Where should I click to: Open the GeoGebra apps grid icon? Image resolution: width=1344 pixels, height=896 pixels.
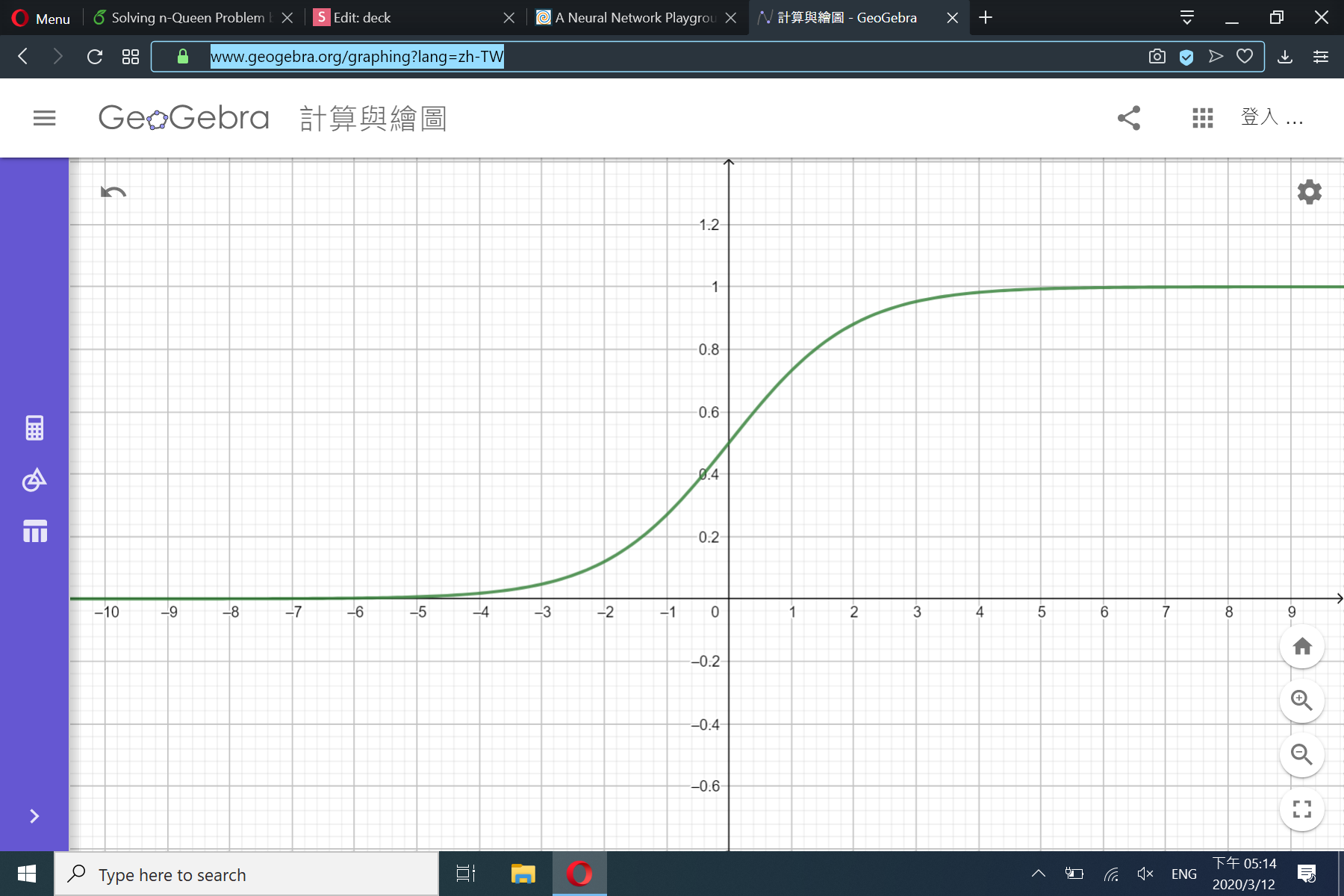coord(1203,118)
